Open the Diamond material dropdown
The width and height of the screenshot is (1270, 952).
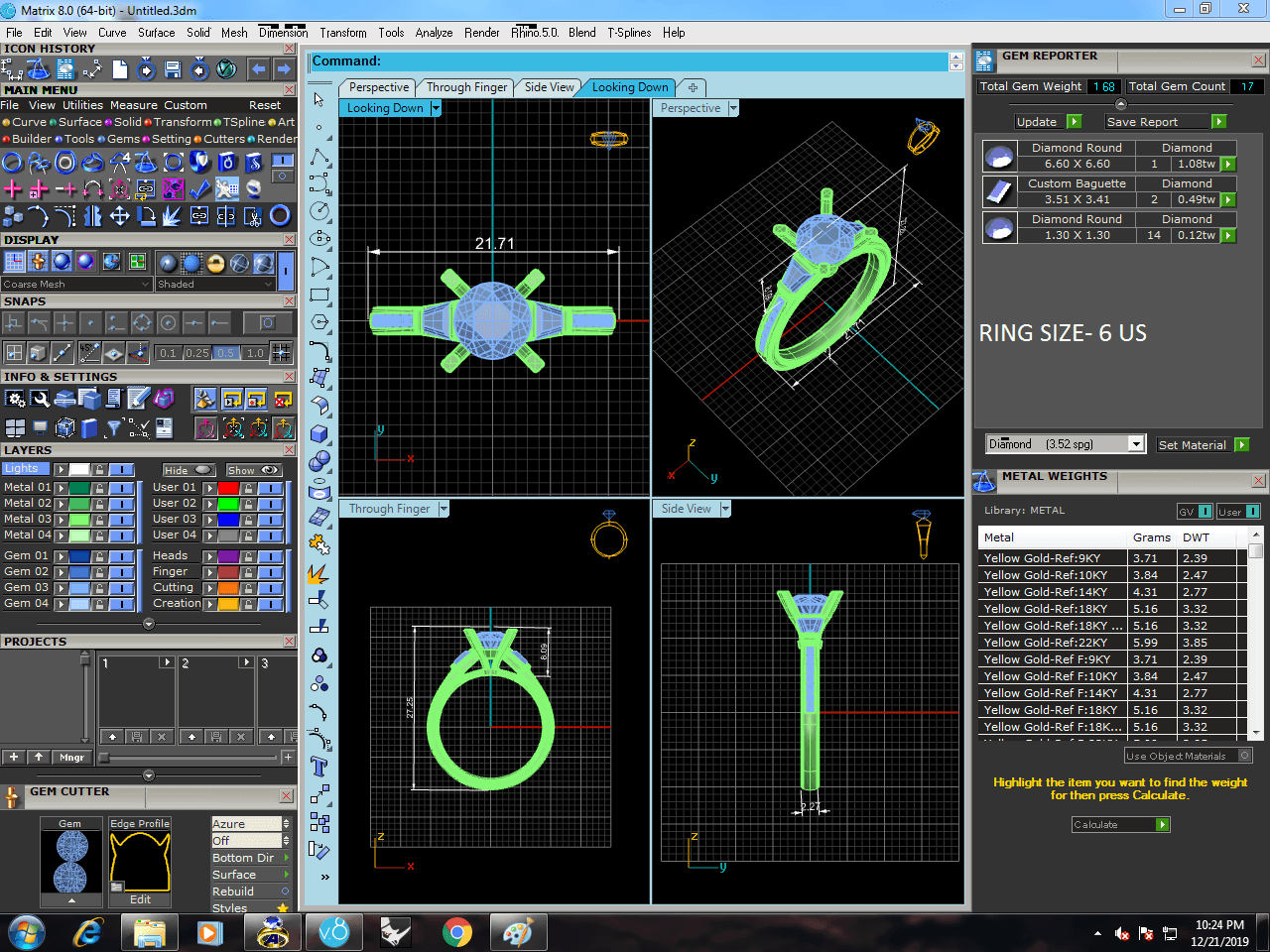coord(1136,444)
